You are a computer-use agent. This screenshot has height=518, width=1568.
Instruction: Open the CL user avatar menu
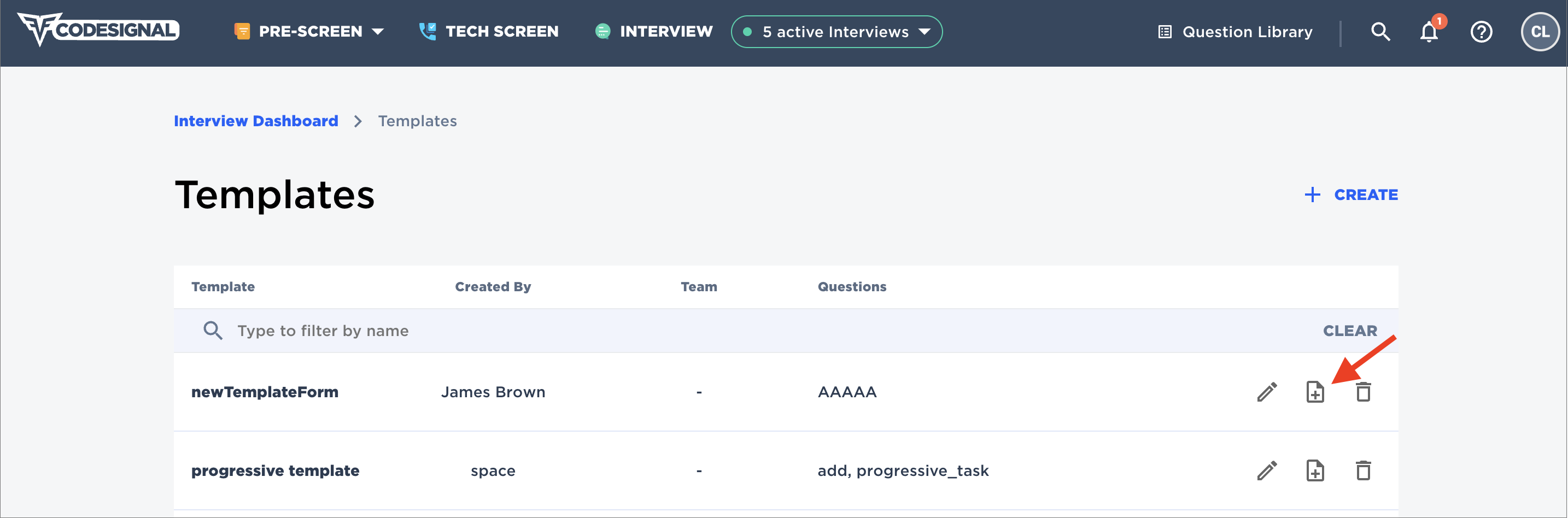click(1540, 32)
